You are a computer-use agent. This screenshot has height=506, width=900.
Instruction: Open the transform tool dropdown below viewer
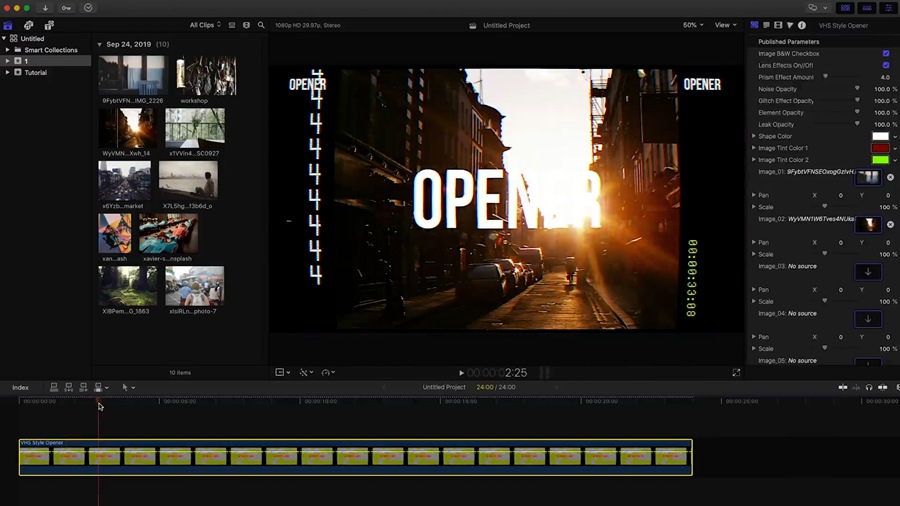coord(282,373)
